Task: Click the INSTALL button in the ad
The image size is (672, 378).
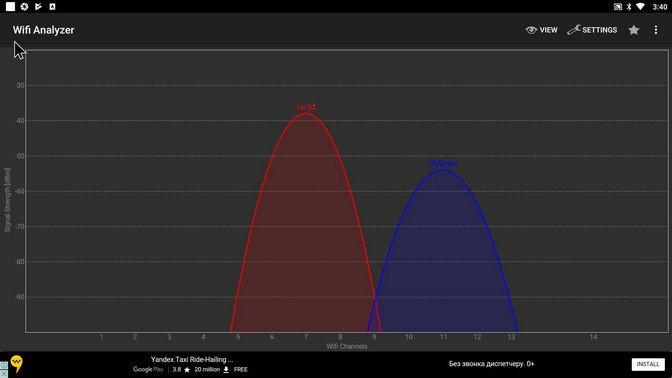Action: [648, 364]
